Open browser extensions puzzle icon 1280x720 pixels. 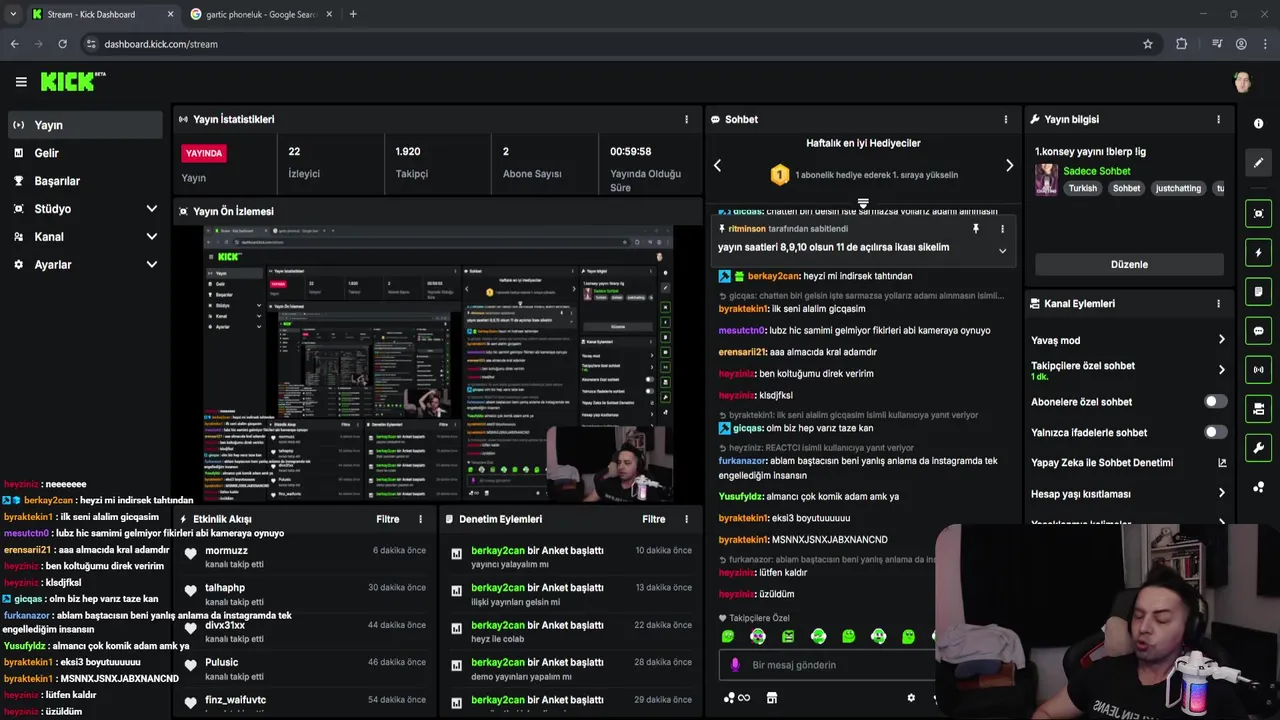[1181, 44]
